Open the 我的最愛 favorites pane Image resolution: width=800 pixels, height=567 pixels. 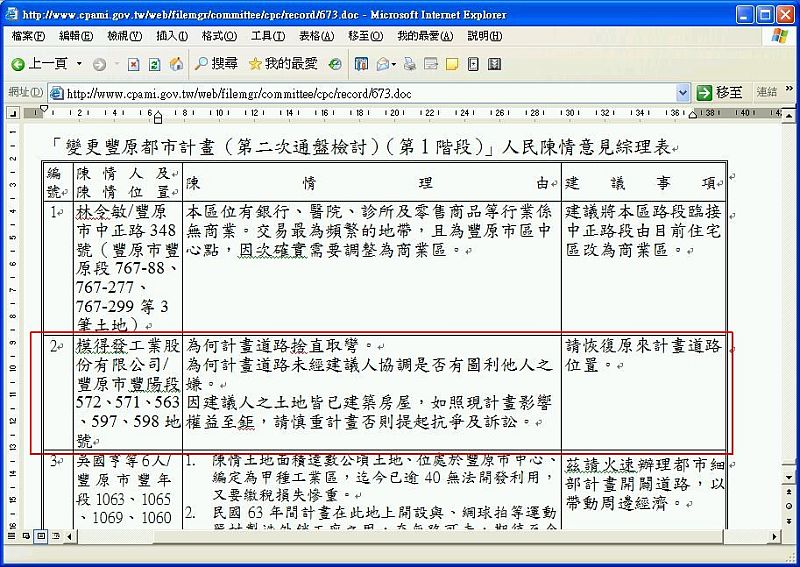283,64
